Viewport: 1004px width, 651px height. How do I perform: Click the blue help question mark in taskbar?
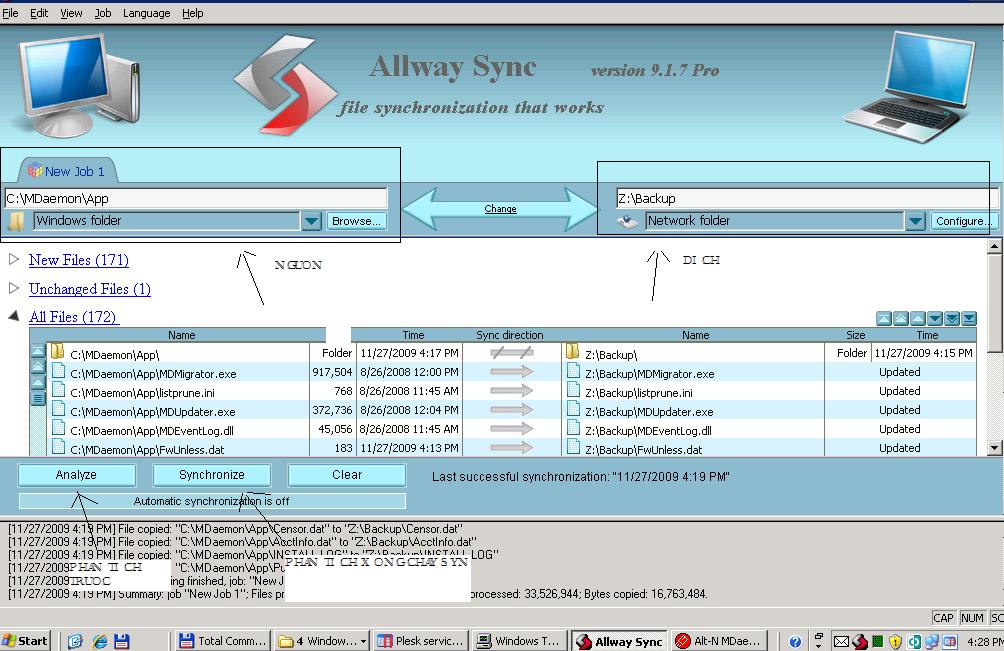coord(795,641)
